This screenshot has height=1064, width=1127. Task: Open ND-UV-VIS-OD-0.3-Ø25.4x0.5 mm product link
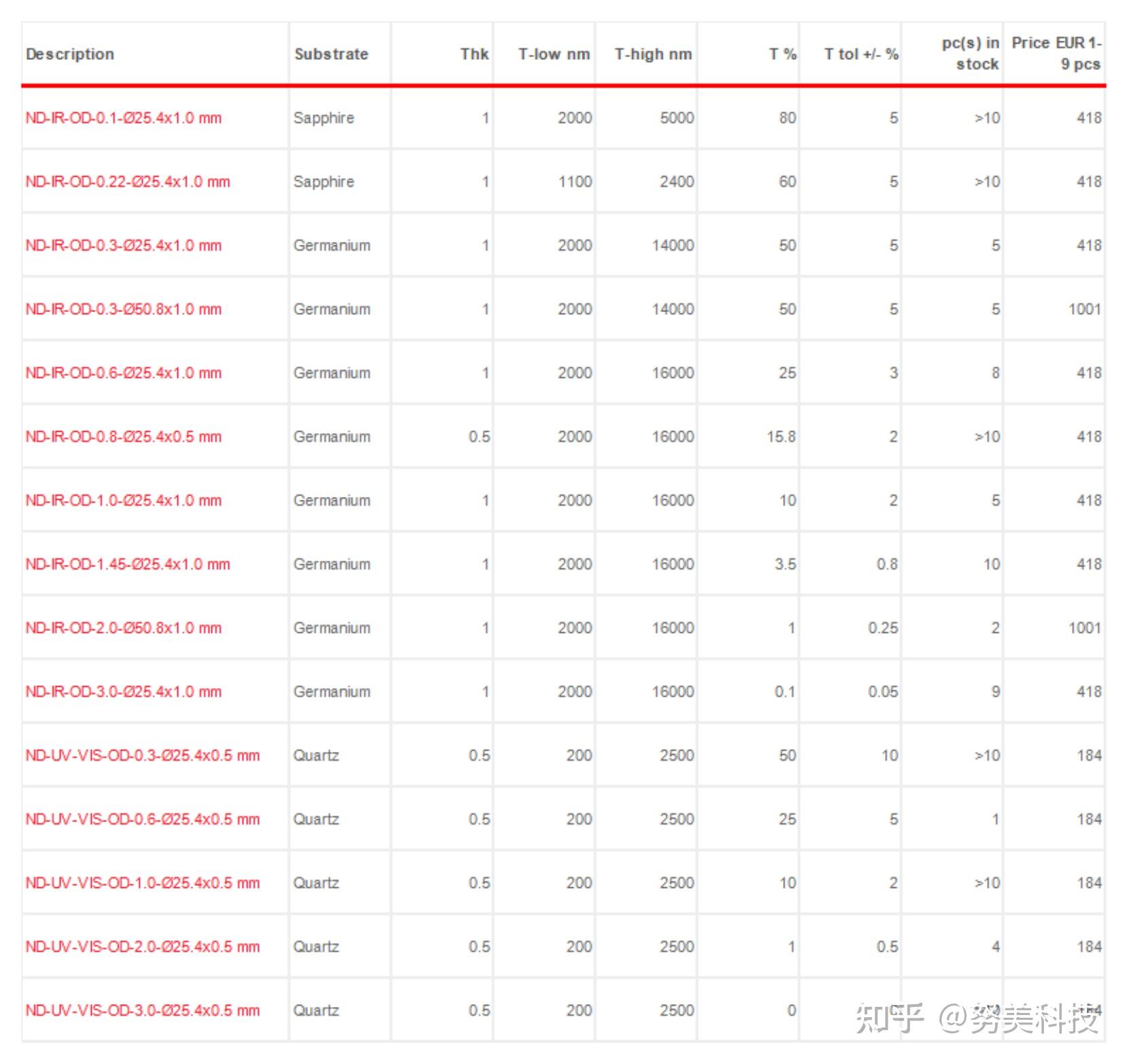(x=143, y=756)
